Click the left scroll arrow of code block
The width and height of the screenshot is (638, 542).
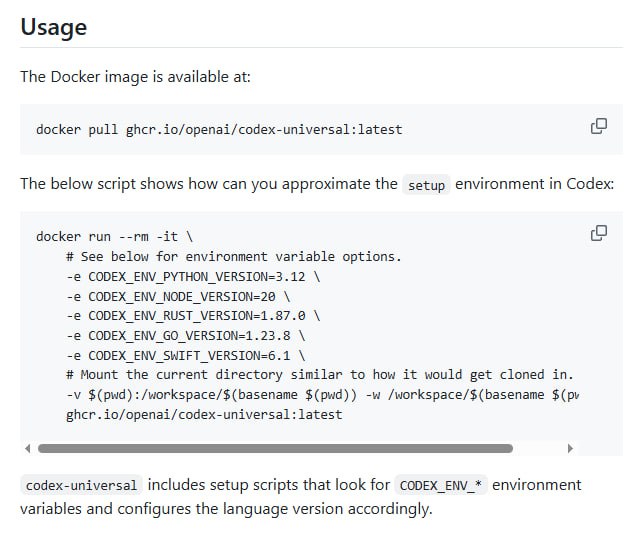click(28, 448)
